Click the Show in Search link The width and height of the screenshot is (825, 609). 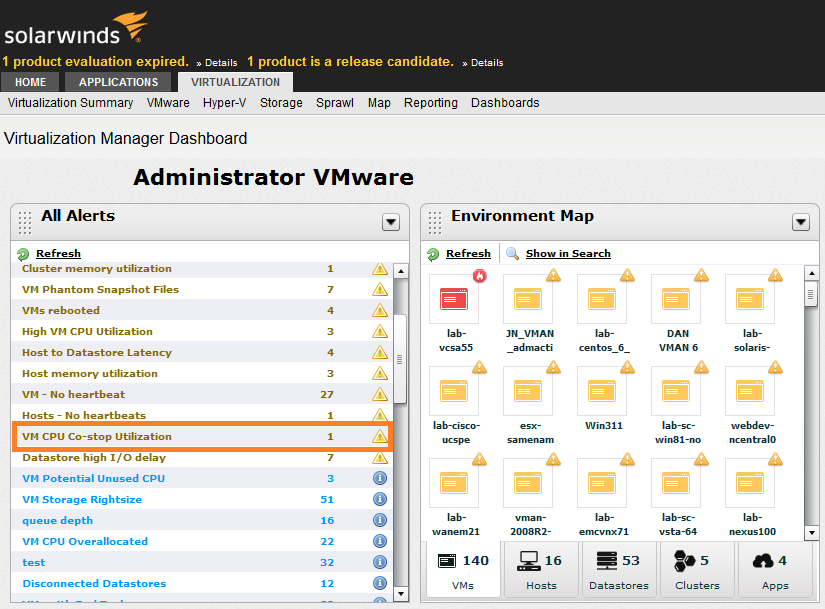(568, 254)
